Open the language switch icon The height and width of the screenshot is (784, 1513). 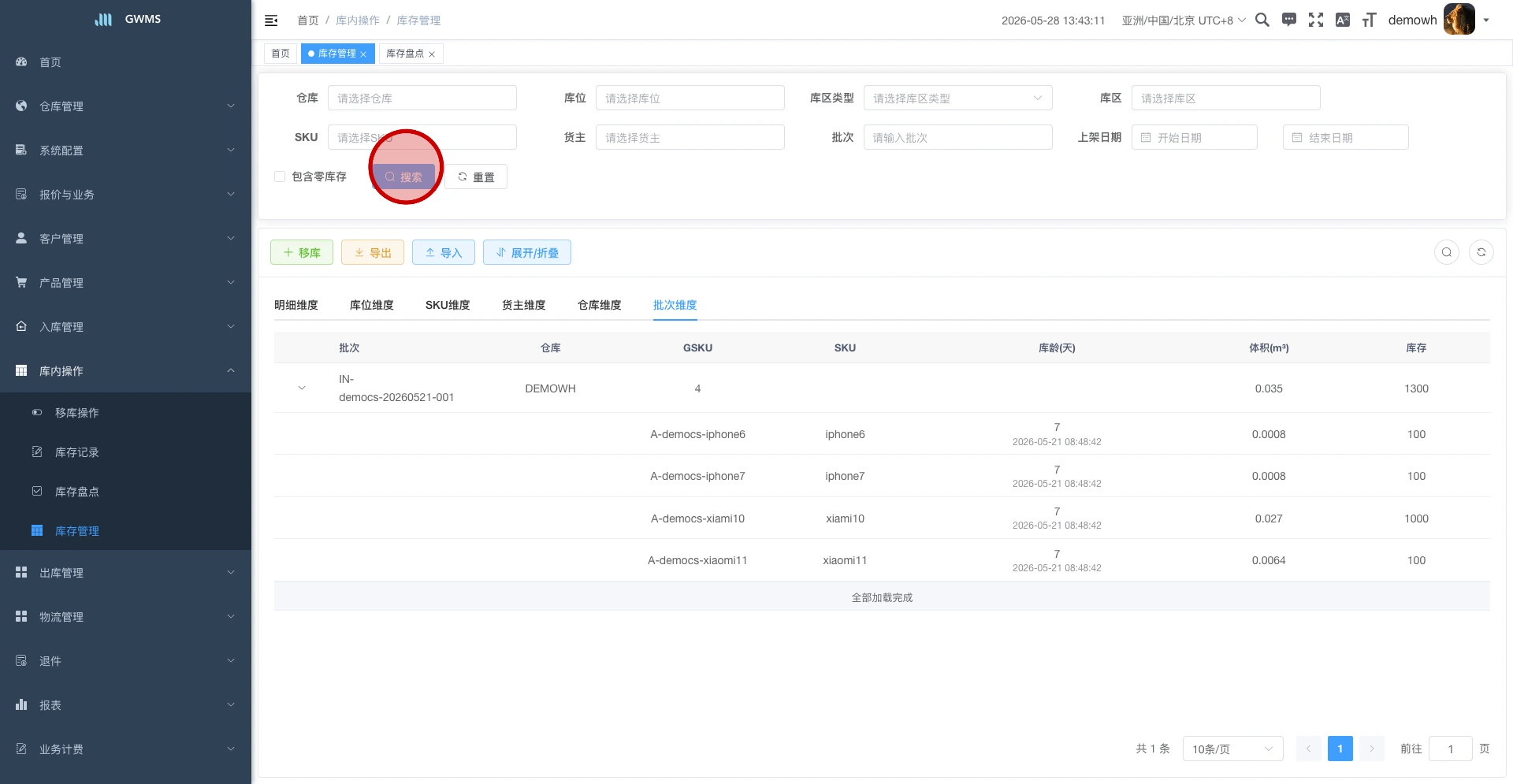[1343, 20]
